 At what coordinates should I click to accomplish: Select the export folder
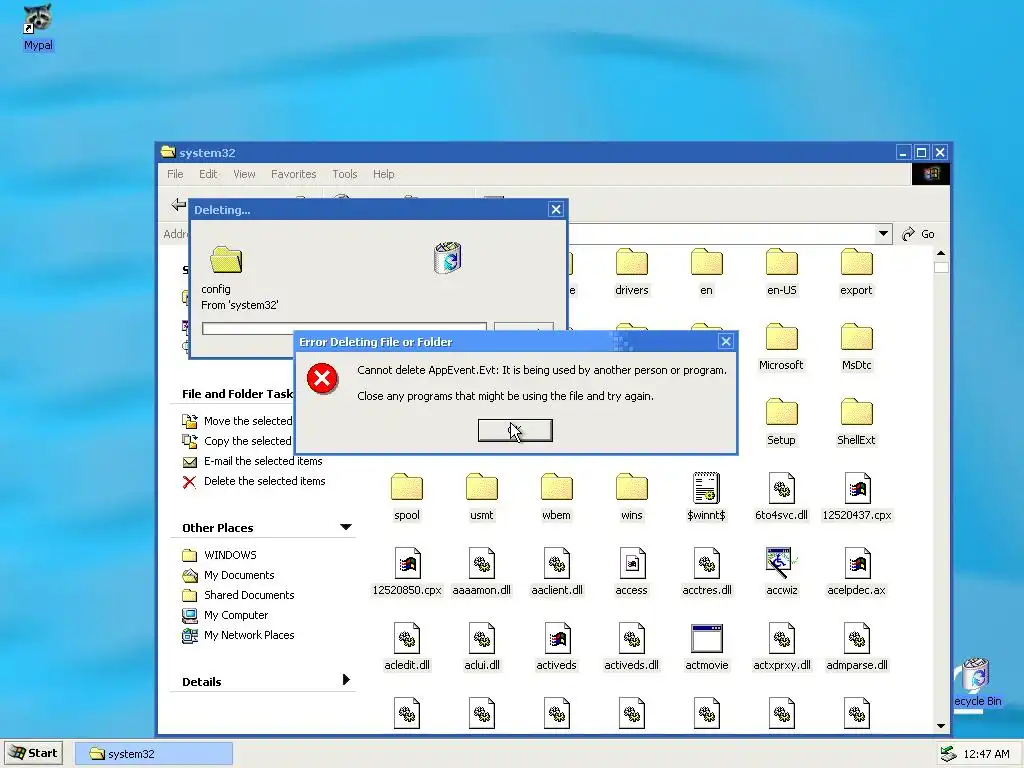tap(856, 272)
